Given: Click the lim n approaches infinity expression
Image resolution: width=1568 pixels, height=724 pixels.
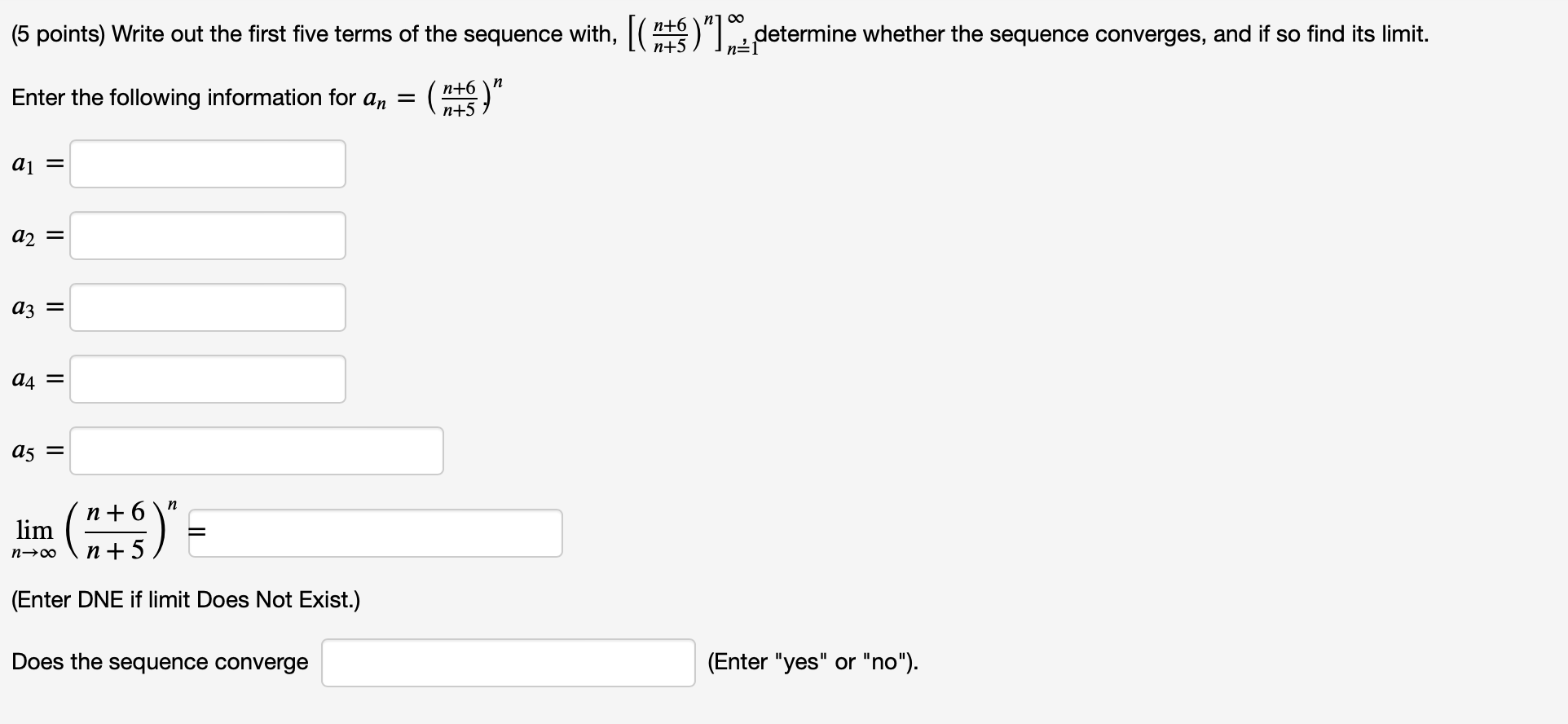Looking at the screenshot, I should (34, 534).
